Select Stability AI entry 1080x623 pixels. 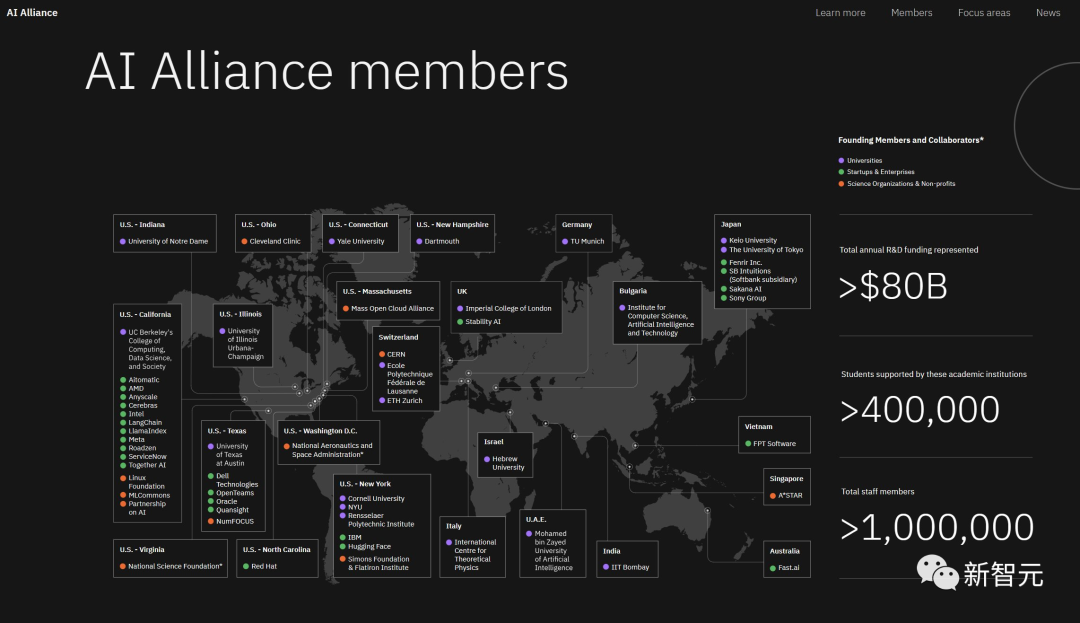coord(479,321)
